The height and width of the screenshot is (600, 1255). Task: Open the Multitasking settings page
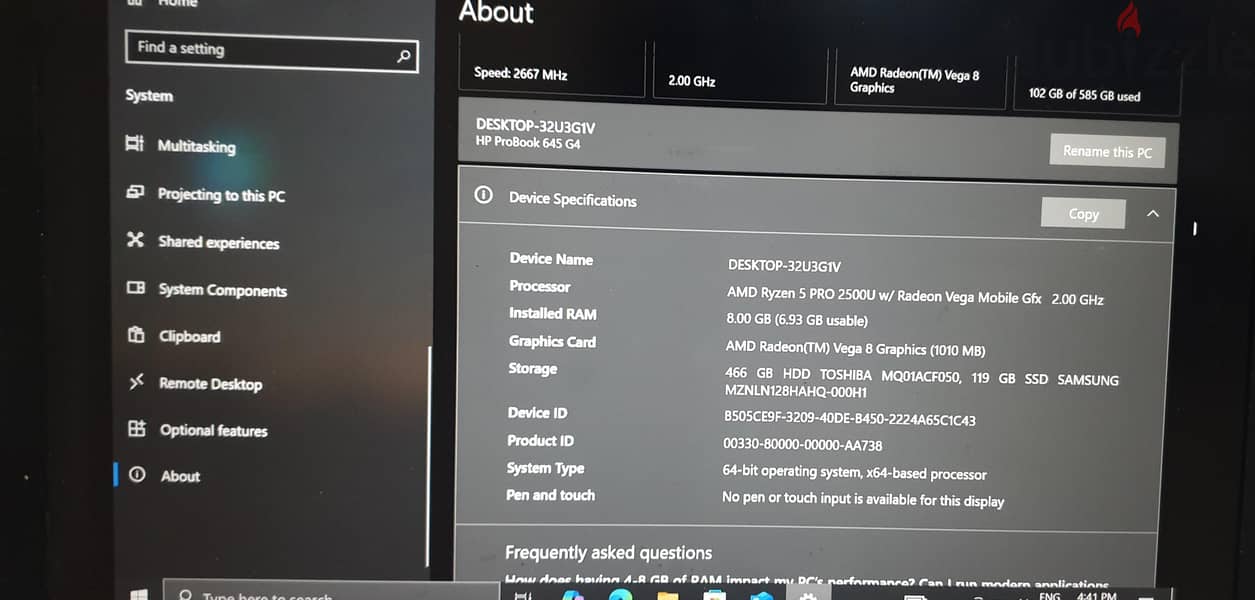point(196,146)
